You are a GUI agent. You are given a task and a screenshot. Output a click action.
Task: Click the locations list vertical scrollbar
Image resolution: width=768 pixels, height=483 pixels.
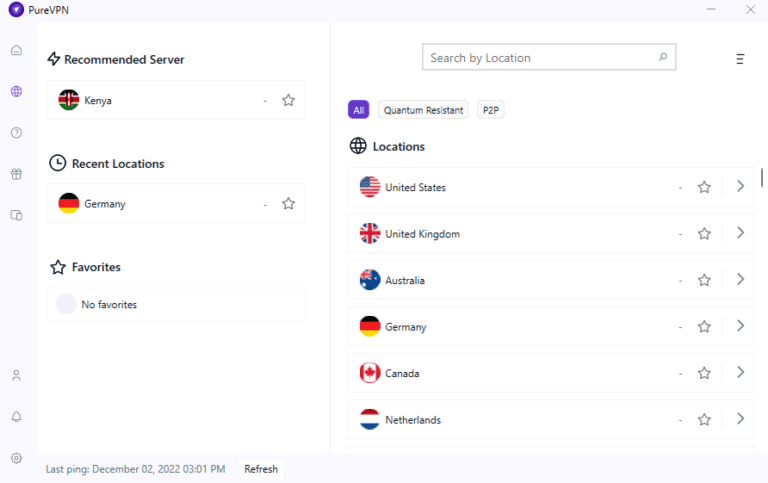tap(762, 177)
